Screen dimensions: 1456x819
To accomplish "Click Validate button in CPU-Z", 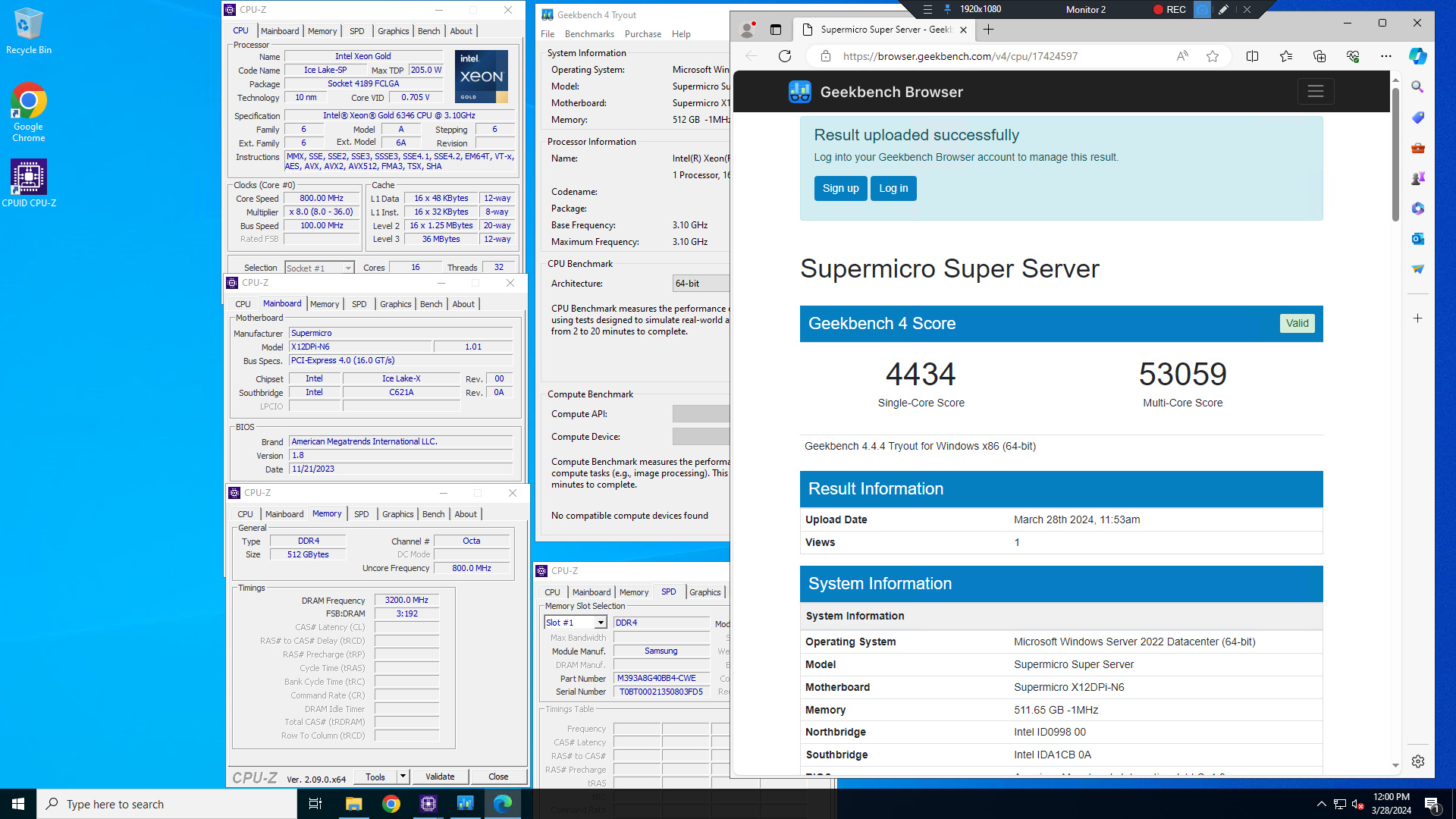I will [440, 777].
